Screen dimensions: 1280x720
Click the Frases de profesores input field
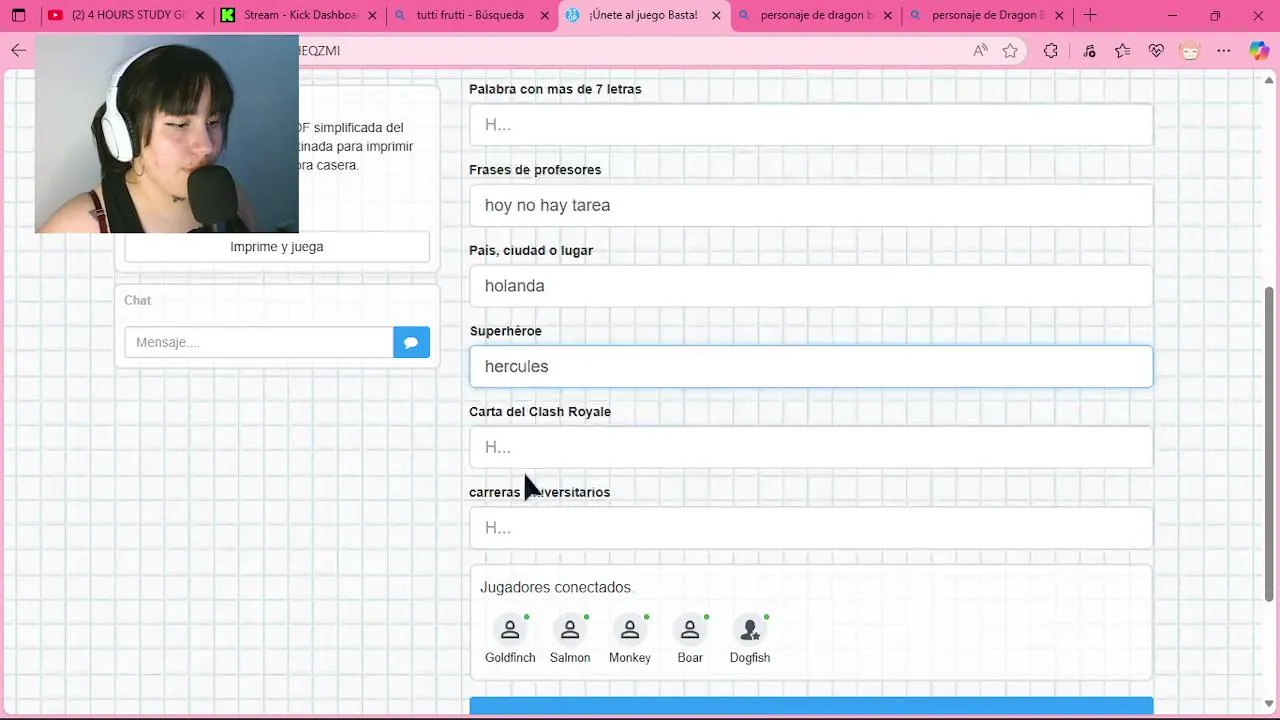(811, 205)
